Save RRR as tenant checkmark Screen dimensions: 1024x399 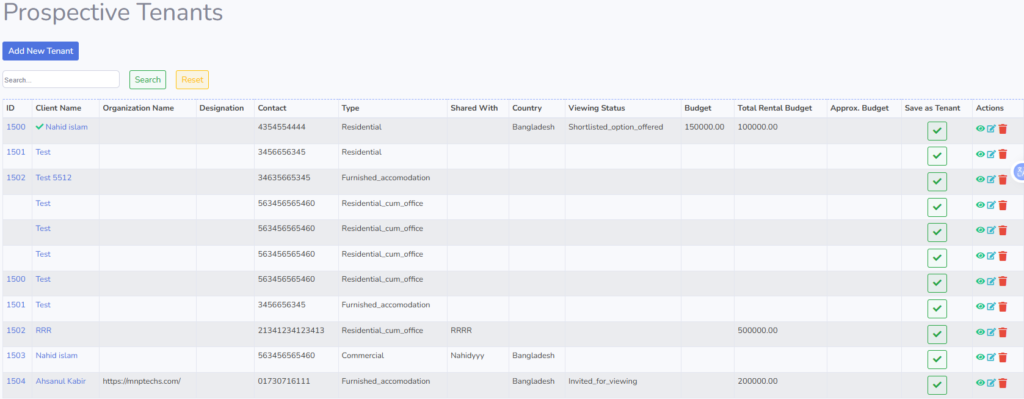[x=936, y=334]
